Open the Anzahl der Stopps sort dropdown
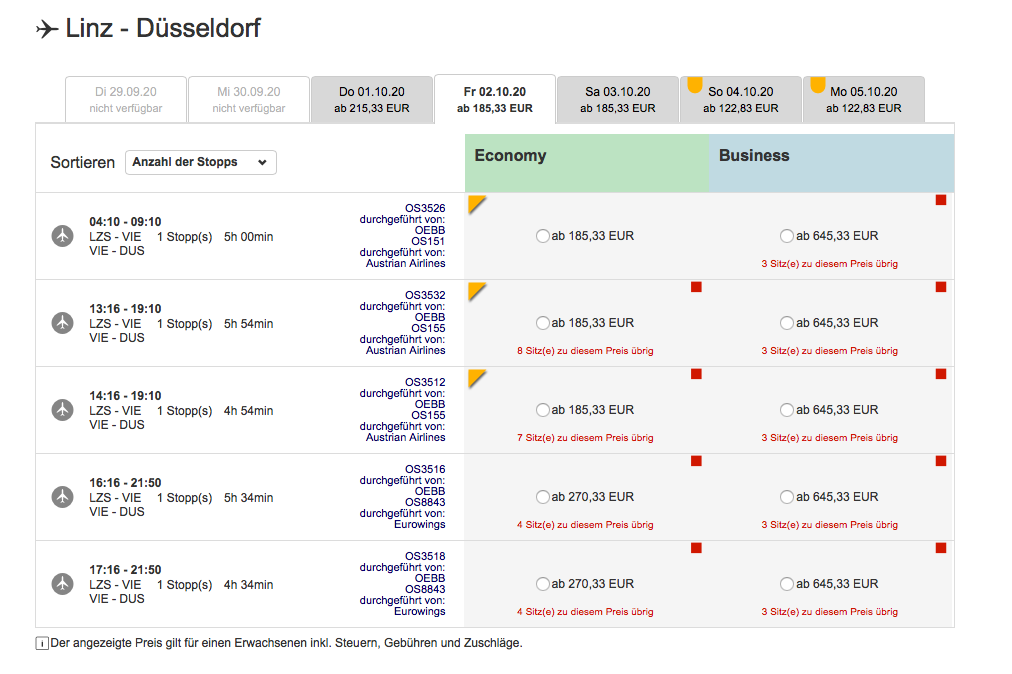 click(200, 162)
